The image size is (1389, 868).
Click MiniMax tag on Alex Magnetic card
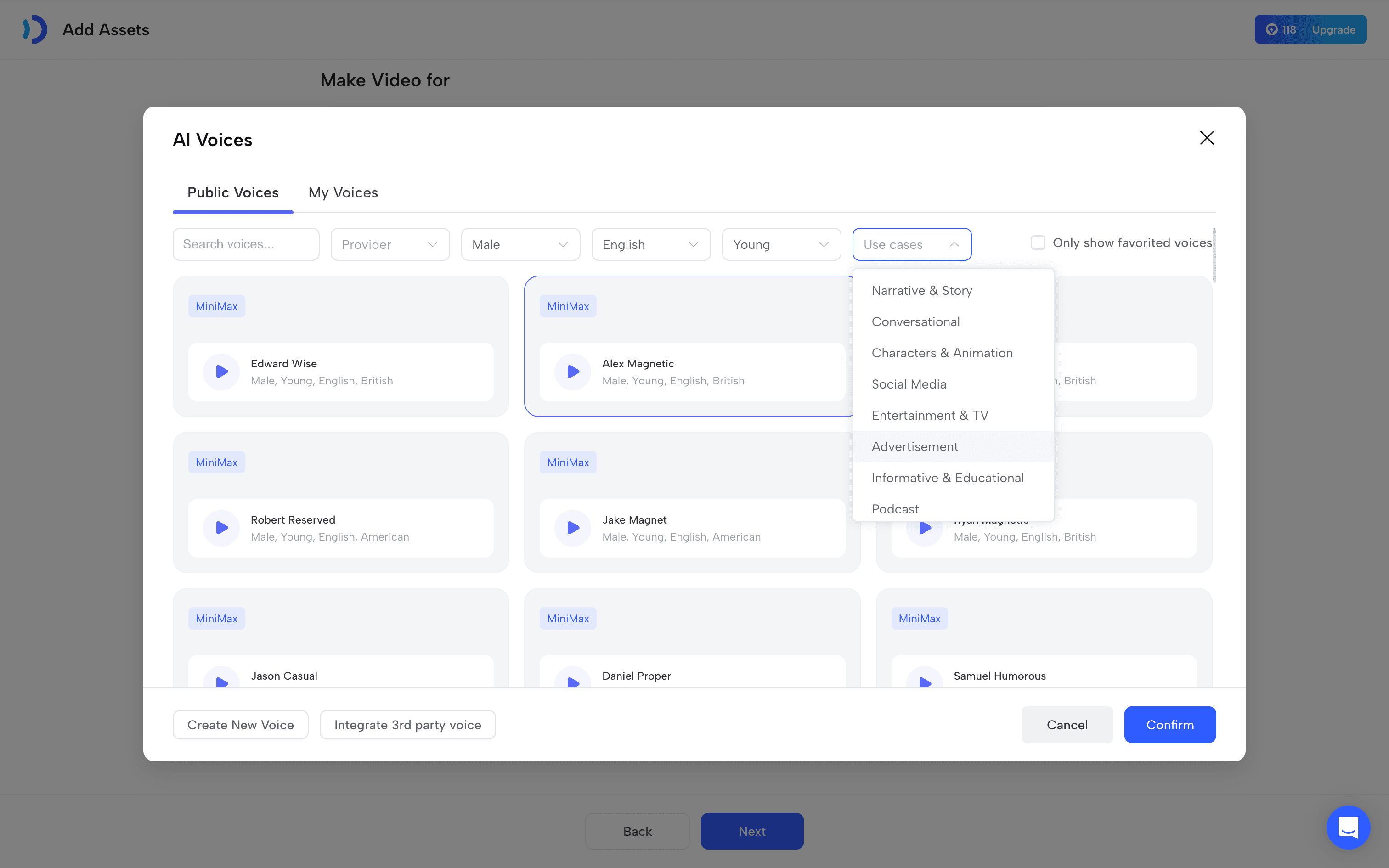tap(568, 307)
